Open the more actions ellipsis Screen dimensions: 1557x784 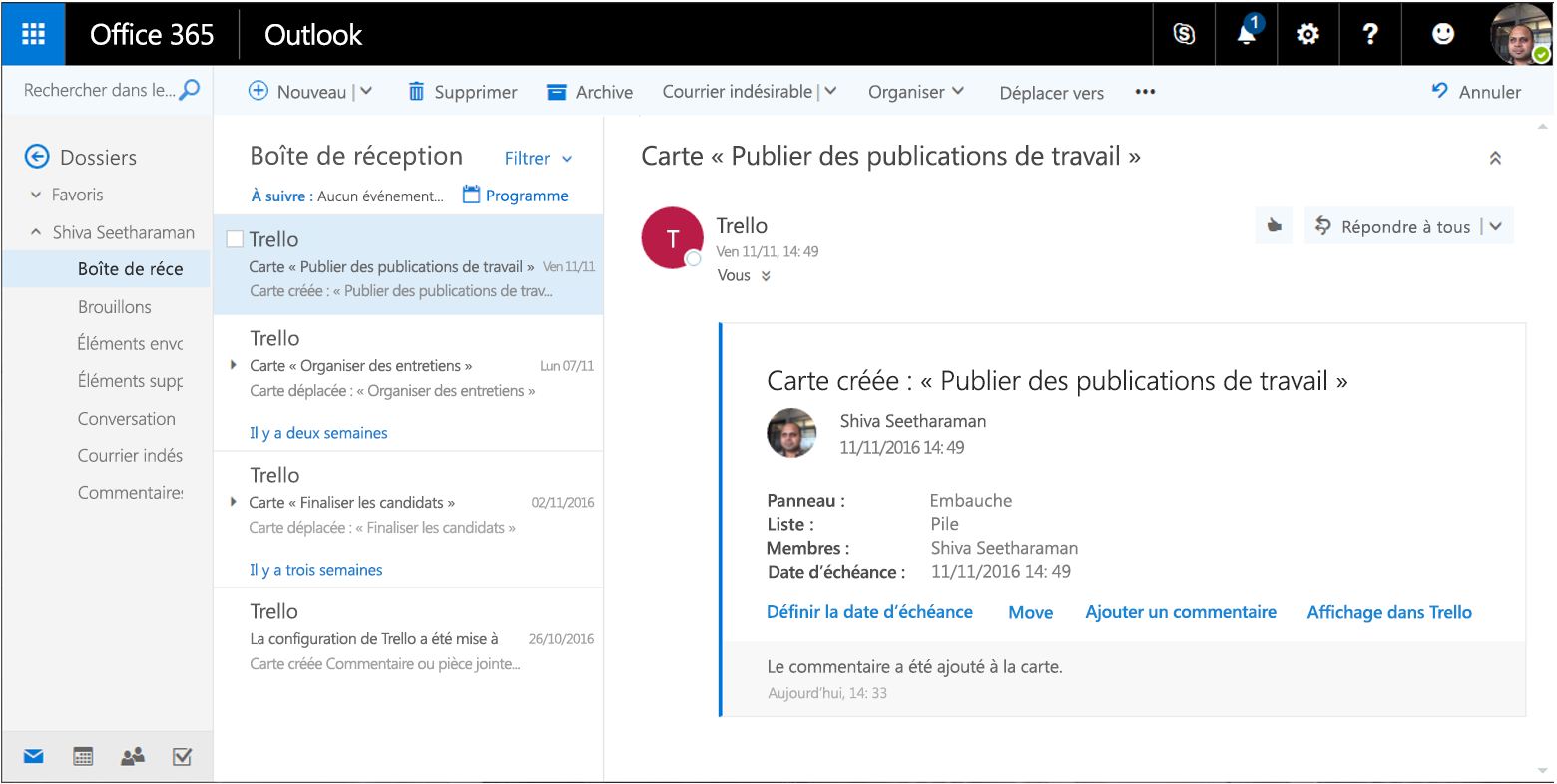click(1145, 92)
